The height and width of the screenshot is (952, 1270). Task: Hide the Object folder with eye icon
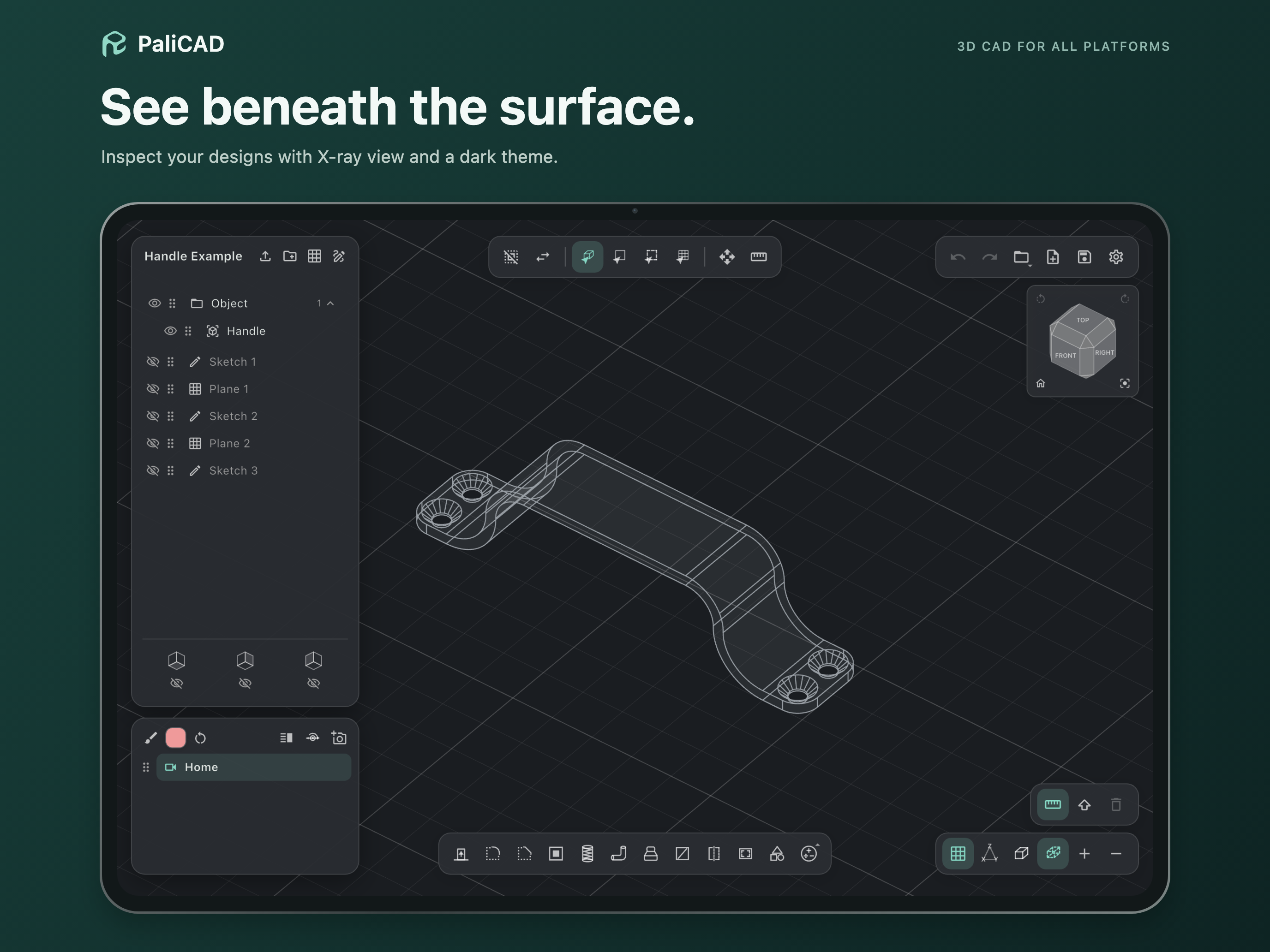[x=155, y=303]
